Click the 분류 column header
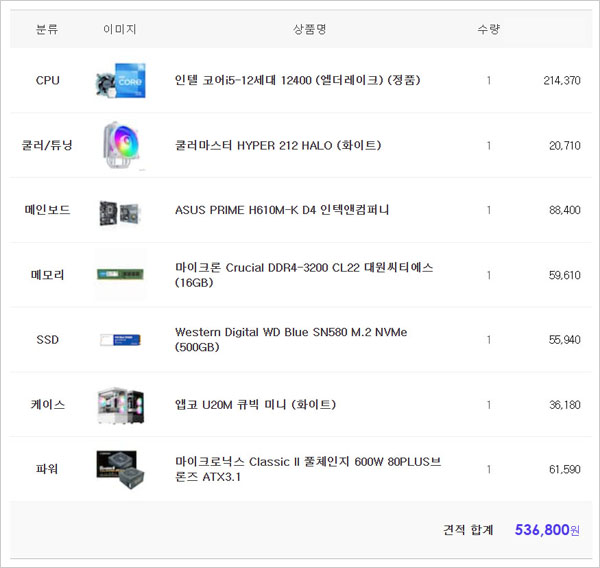The height and width of the screenshot is (568, 600). click(47, 29)
